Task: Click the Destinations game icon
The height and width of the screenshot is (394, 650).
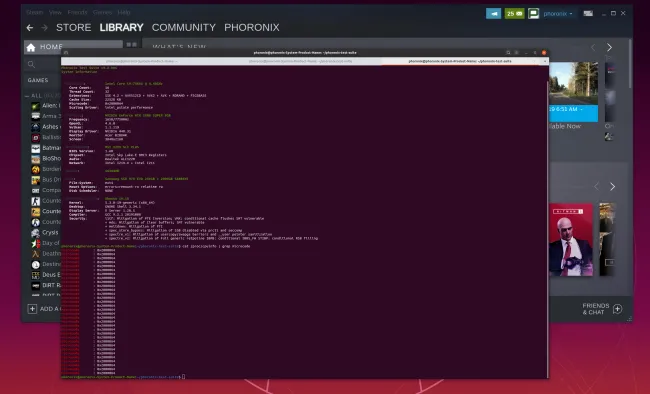Action: (x=36, y=264)
